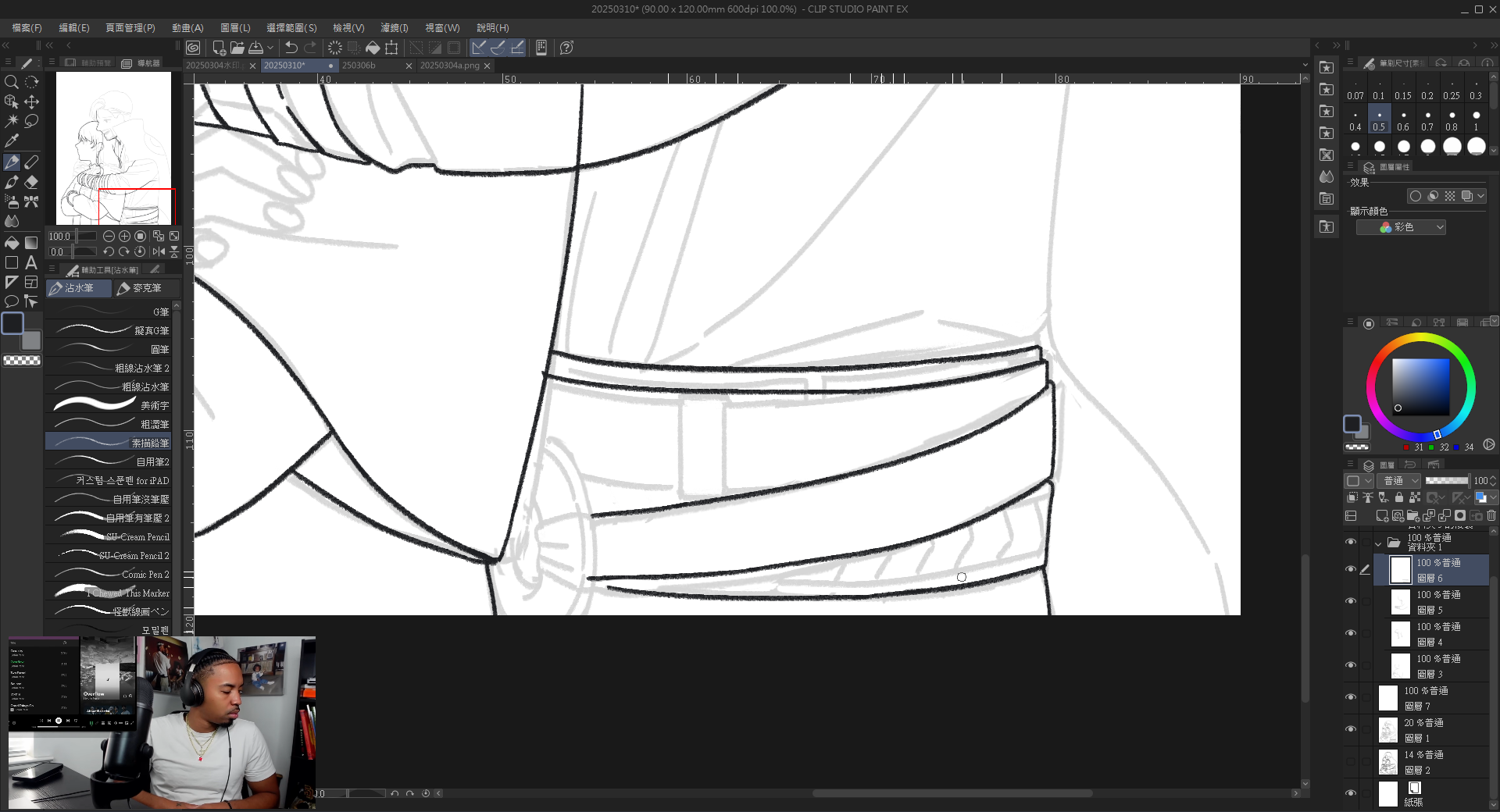Open canvas tab list dropdown
This screenshot has width=1500, height=812.
pos(1305,65)
